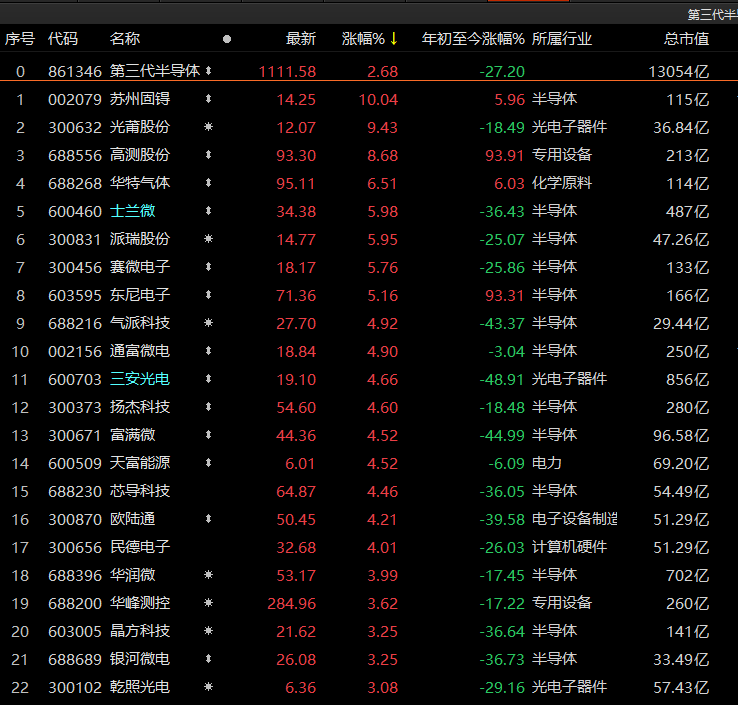Click stock code 688556

[x=75, y=155]
